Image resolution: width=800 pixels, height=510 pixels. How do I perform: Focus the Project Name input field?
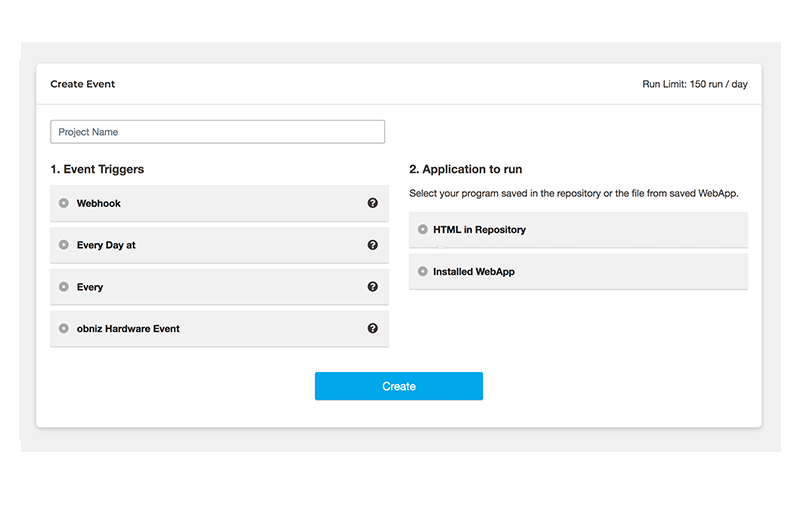[217, 132]
